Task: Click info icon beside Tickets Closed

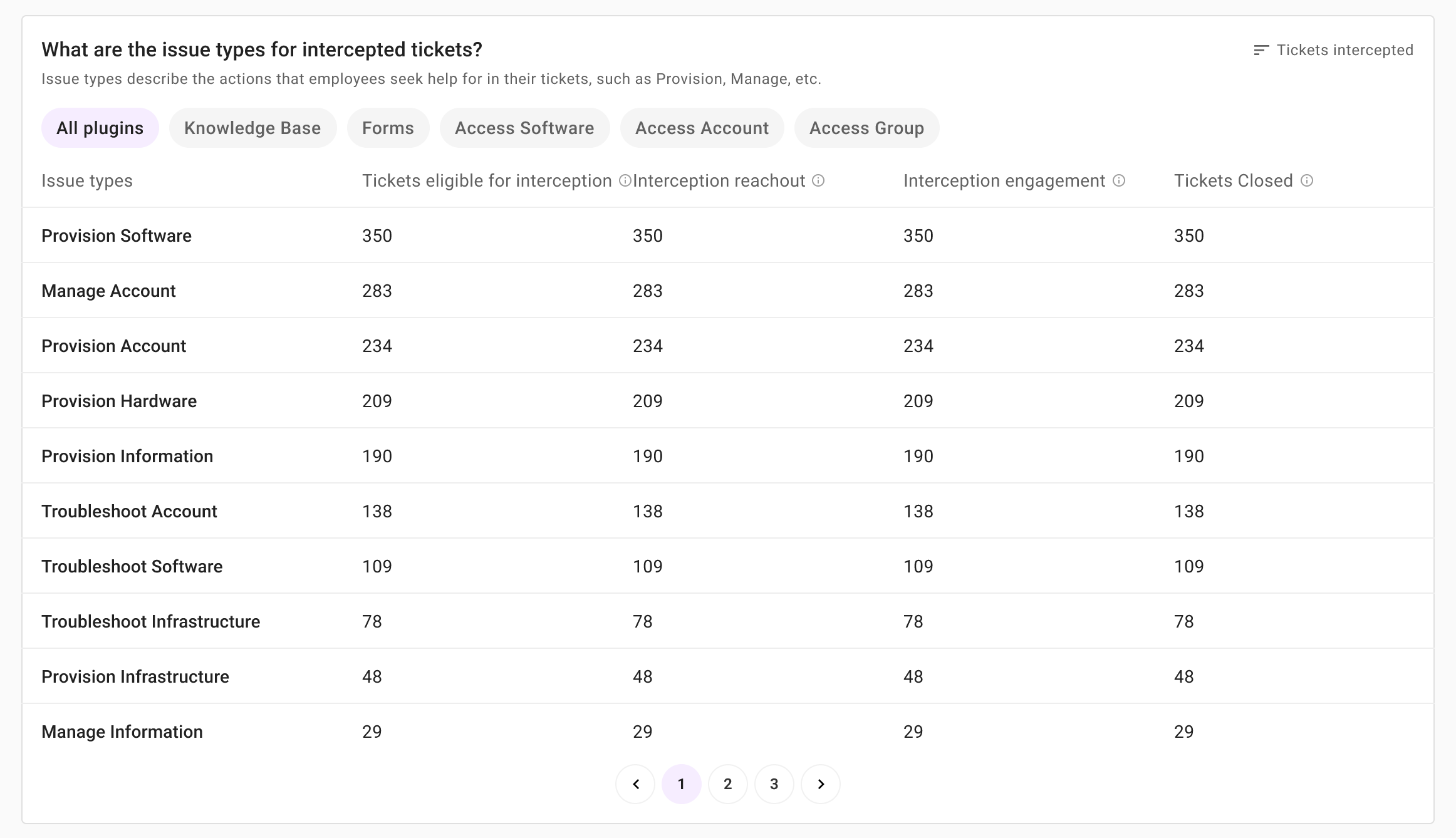Action: pyautogui.click(x=1307, y=181)
